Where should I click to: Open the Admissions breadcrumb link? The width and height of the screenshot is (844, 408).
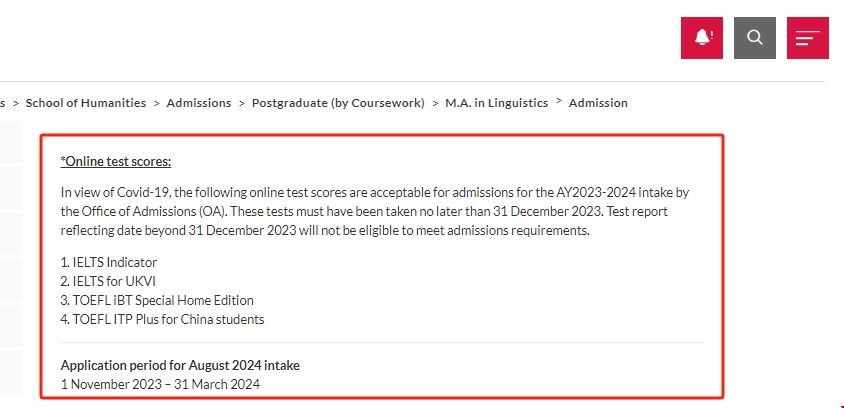199,103
